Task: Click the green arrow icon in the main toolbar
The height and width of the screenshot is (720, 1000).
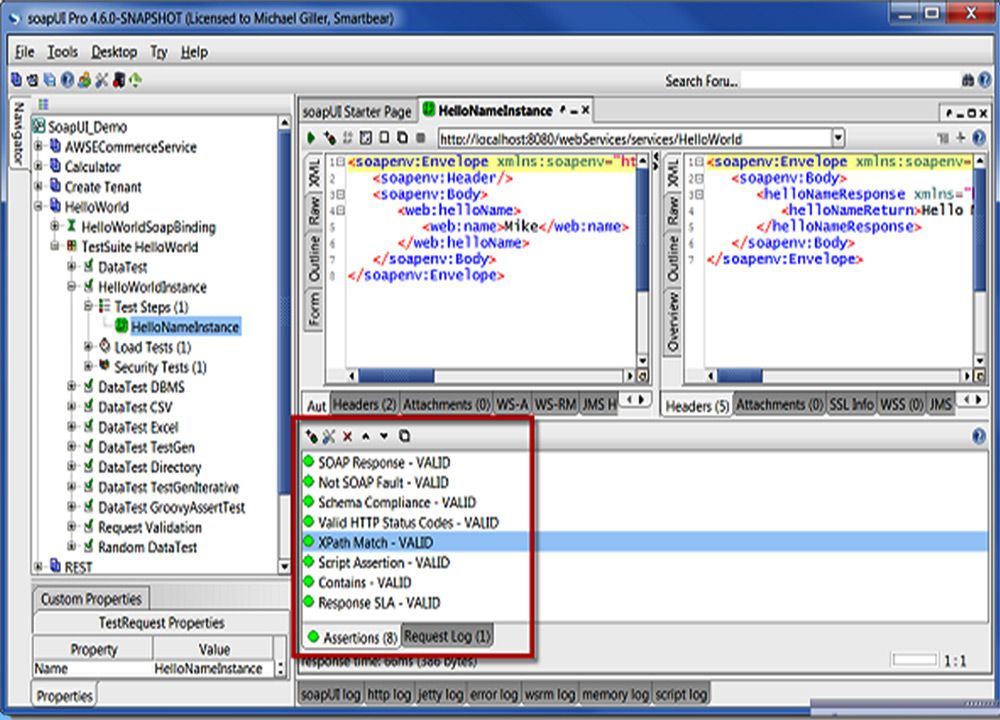Action: coord(135,80)
